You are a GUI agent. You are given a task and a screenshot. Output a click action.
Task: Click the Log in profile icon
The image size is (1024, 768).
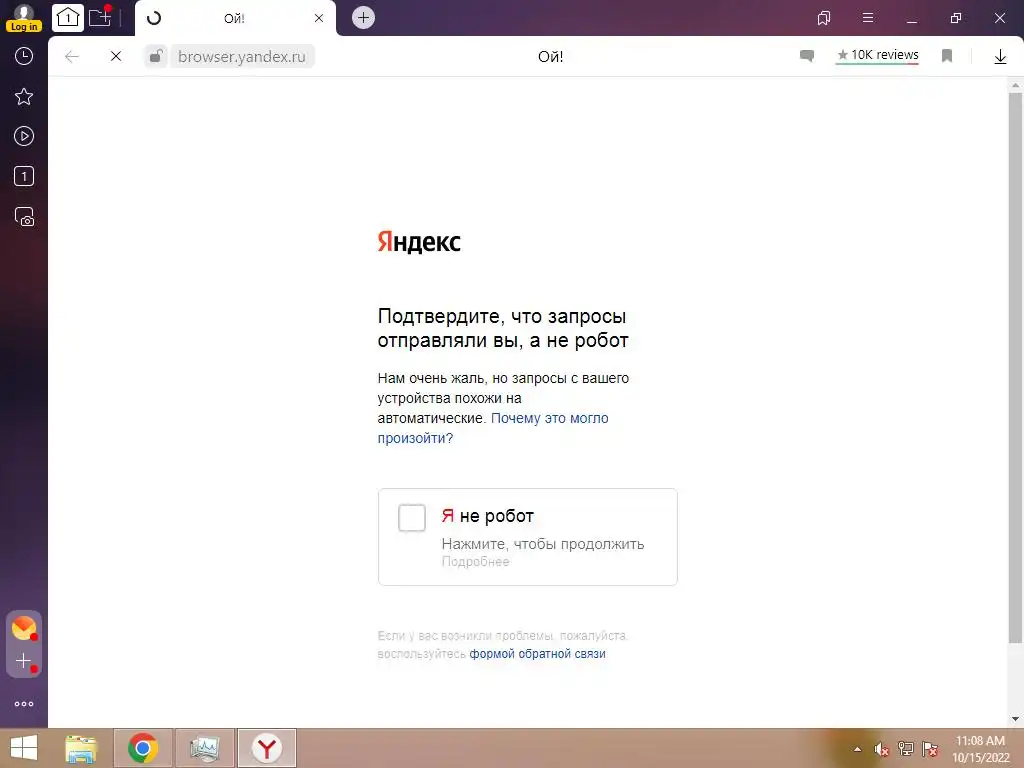[x=24, y=18]
